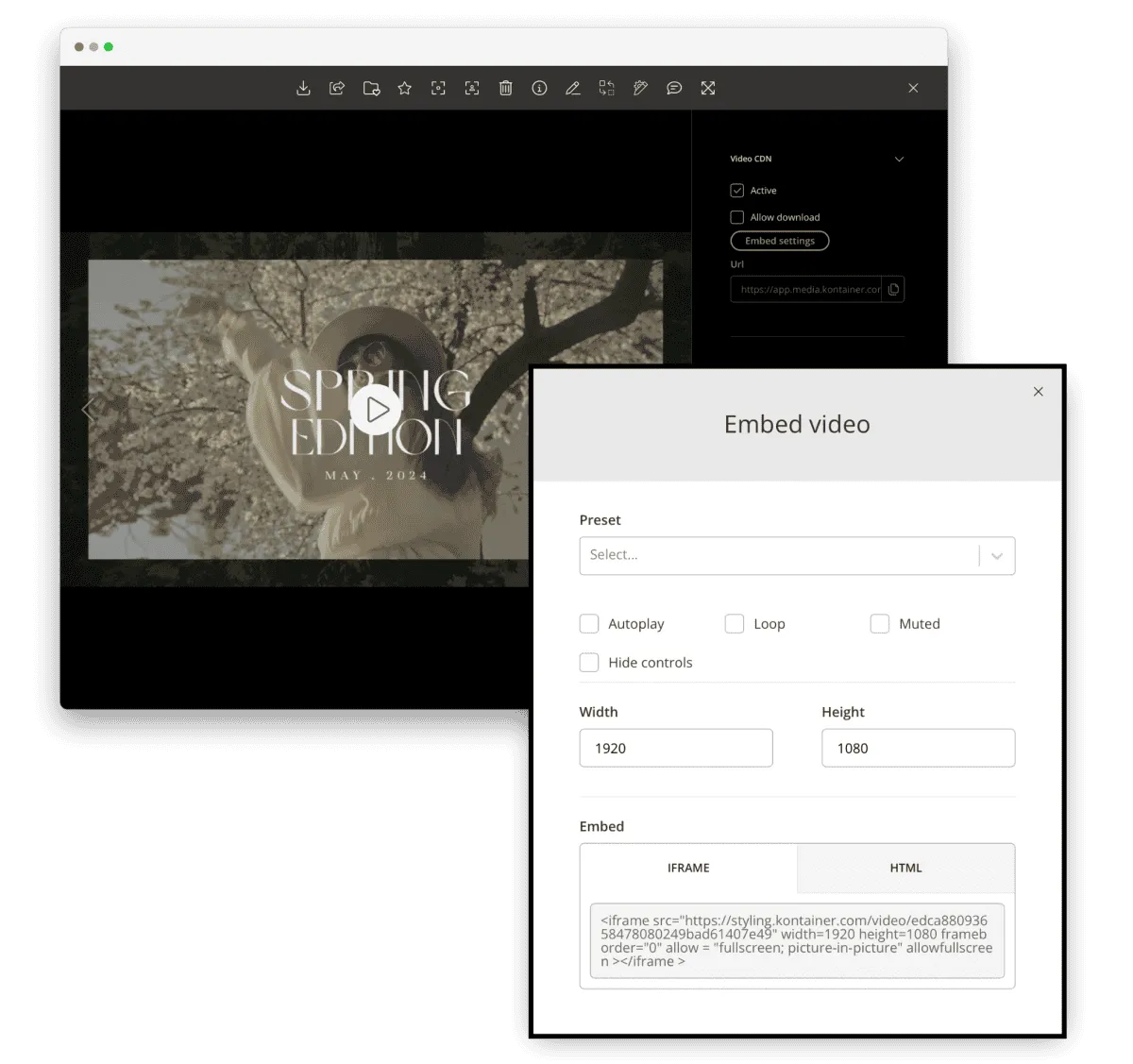The height and width of the screenshot is (1064, 1133).
Task: Enable the Hide controls checkbox
Action: (x=589, y=663)
